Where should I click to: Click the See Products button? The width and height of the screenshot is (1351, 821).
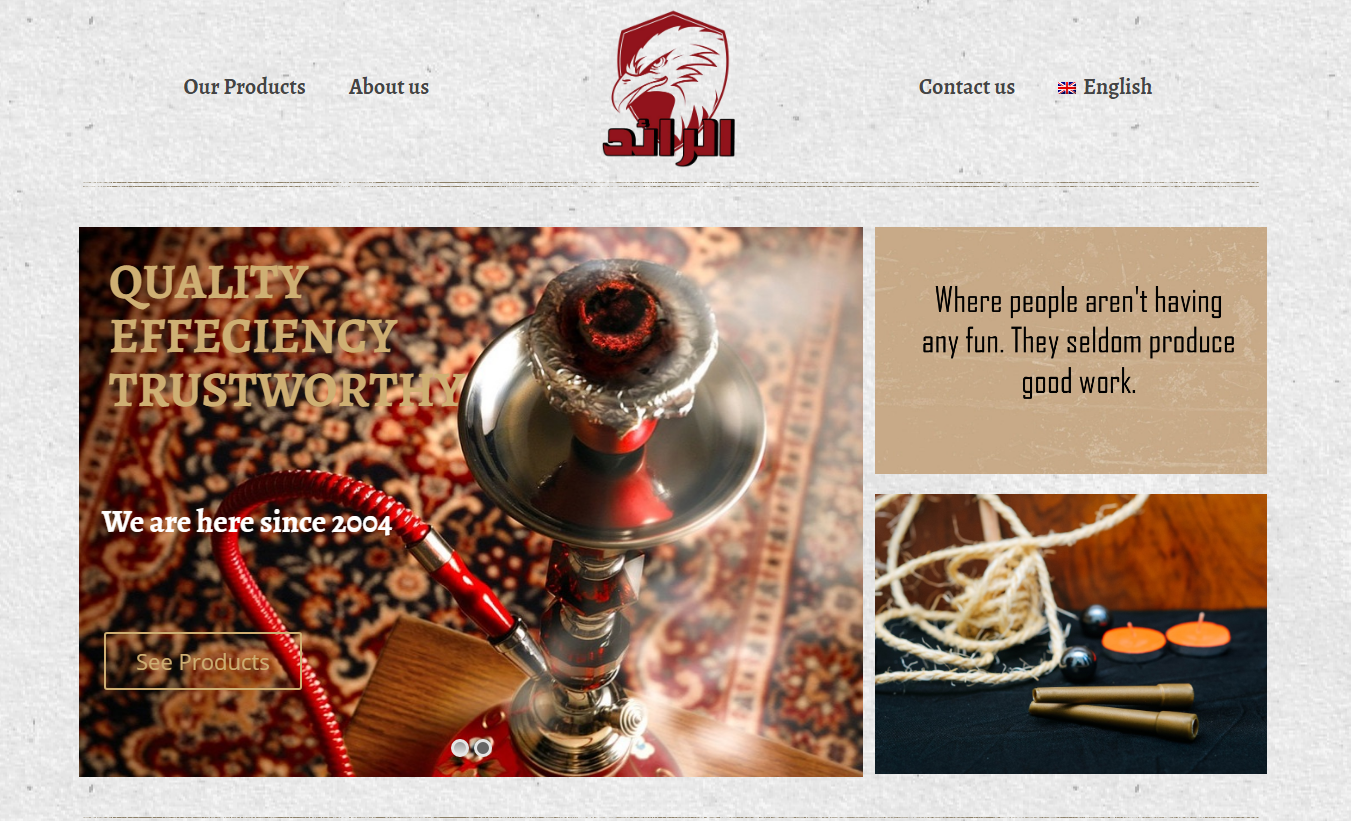tap(203, 661)
